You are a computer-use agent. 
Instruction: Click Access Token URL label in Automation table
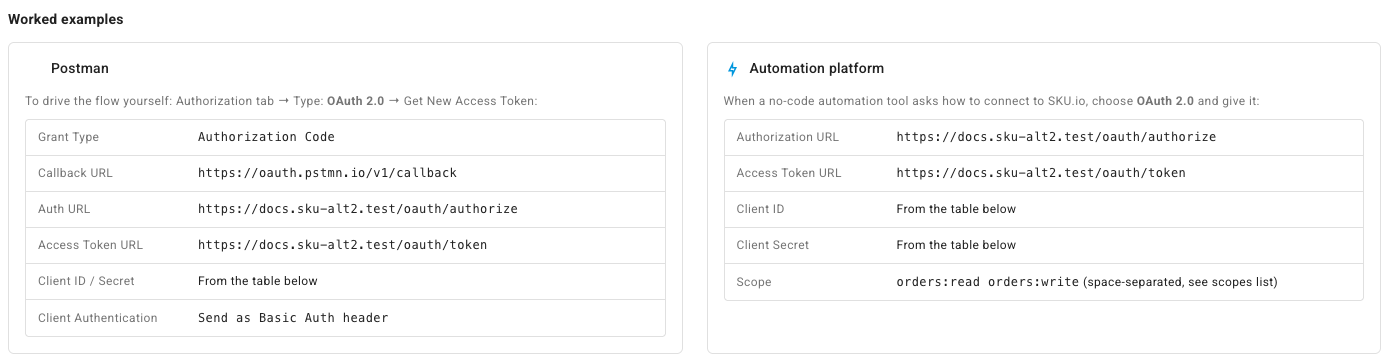coord(788,173)
